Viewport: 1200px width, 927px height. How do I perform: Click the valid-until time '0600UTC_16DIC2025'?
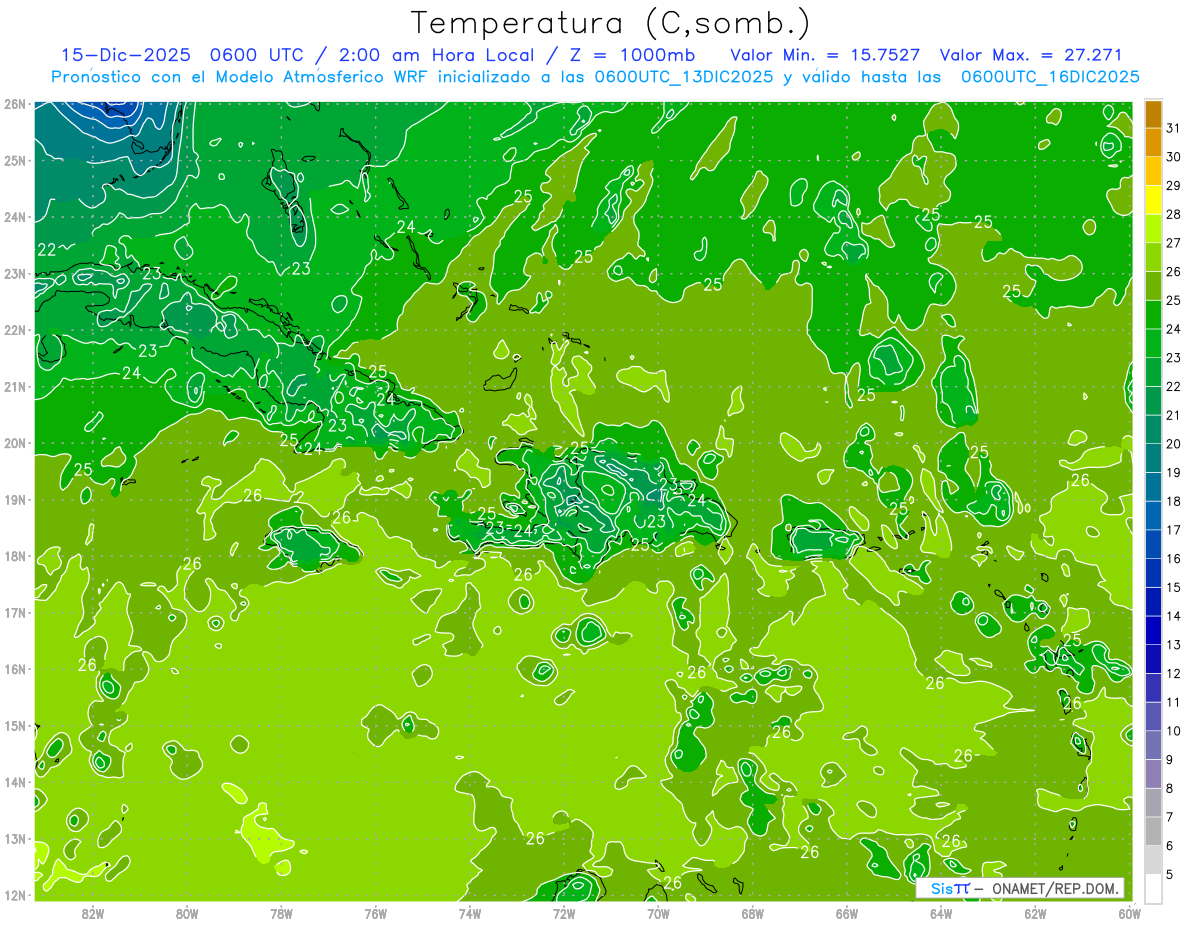coord(1051,76)
